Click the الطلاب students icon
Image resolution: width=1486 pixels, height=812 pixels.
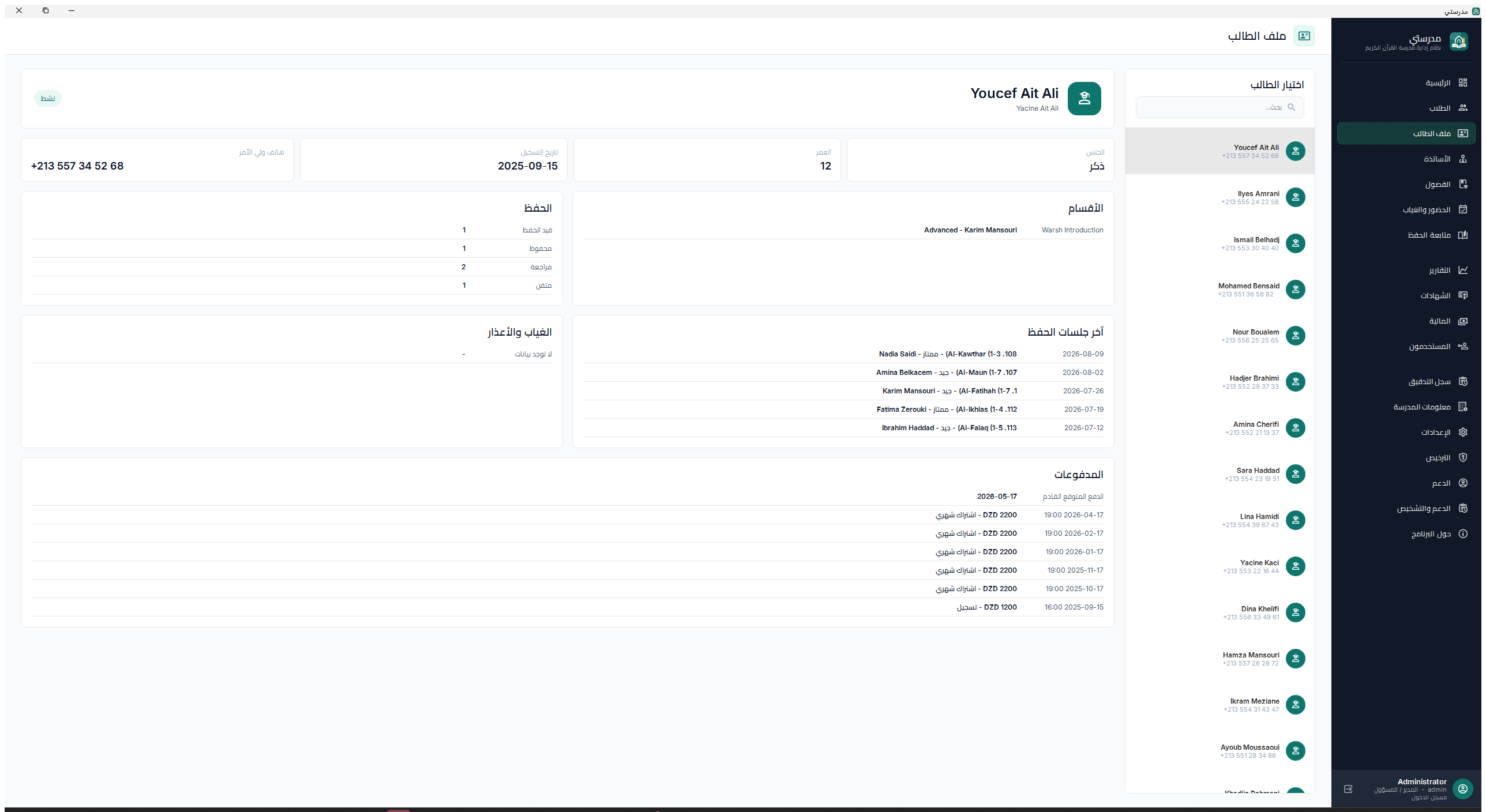click(1462, 108)
